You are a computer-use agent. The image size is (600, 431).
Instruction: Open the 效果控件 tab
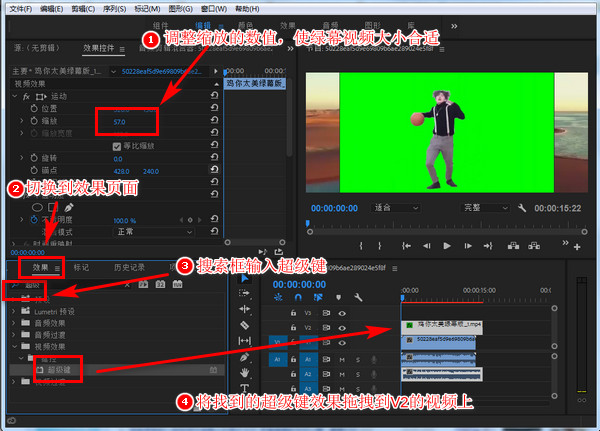click(x=99, y=48)
